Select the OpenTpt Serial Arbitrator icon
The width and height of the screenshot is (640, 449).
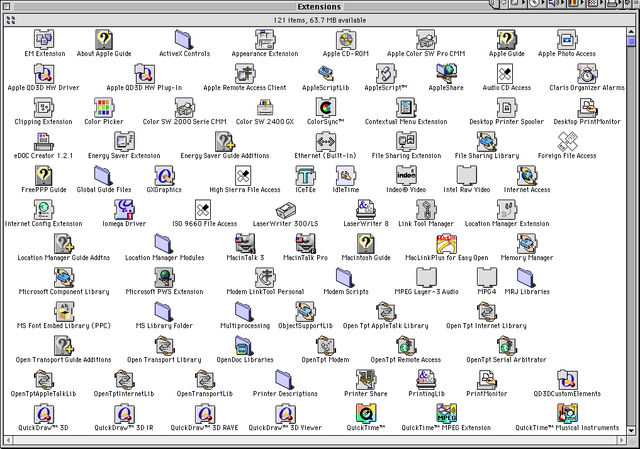point(506,345)
